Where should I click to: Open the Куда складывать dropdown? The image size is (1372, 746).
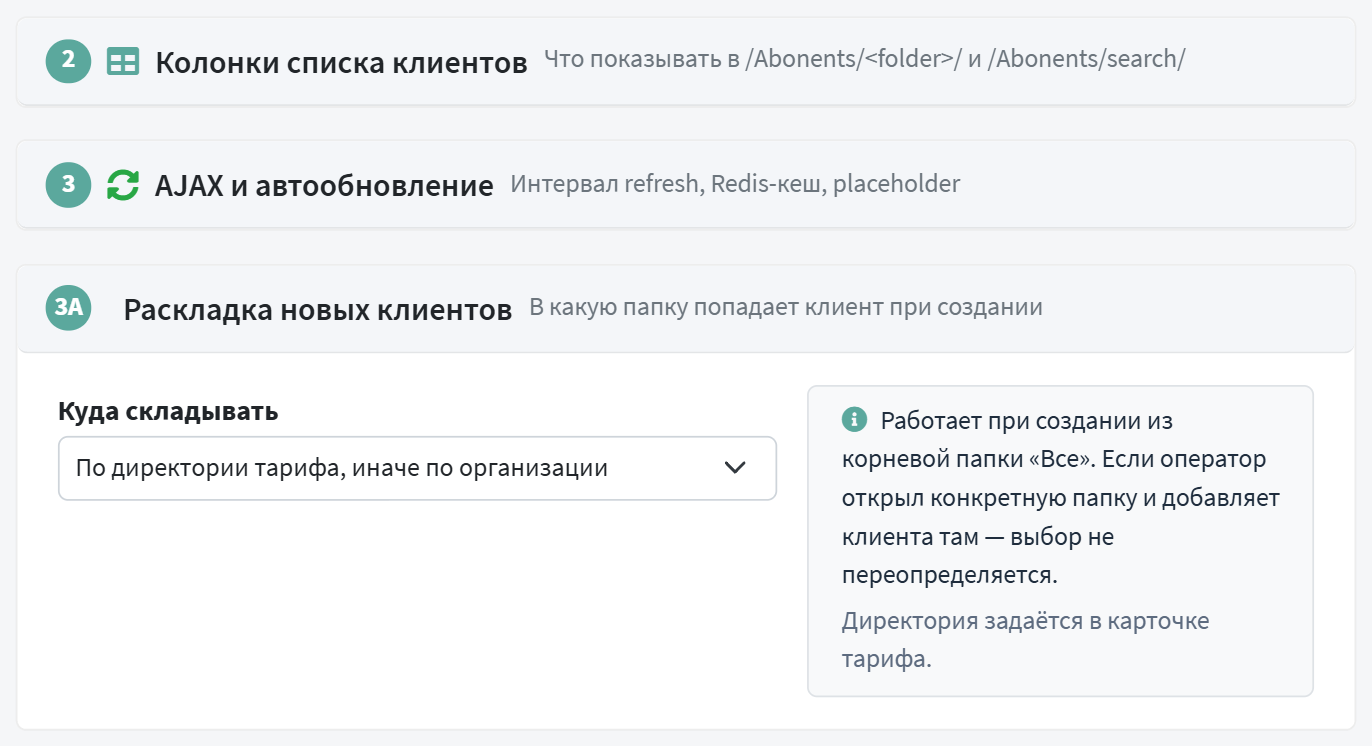417,468
